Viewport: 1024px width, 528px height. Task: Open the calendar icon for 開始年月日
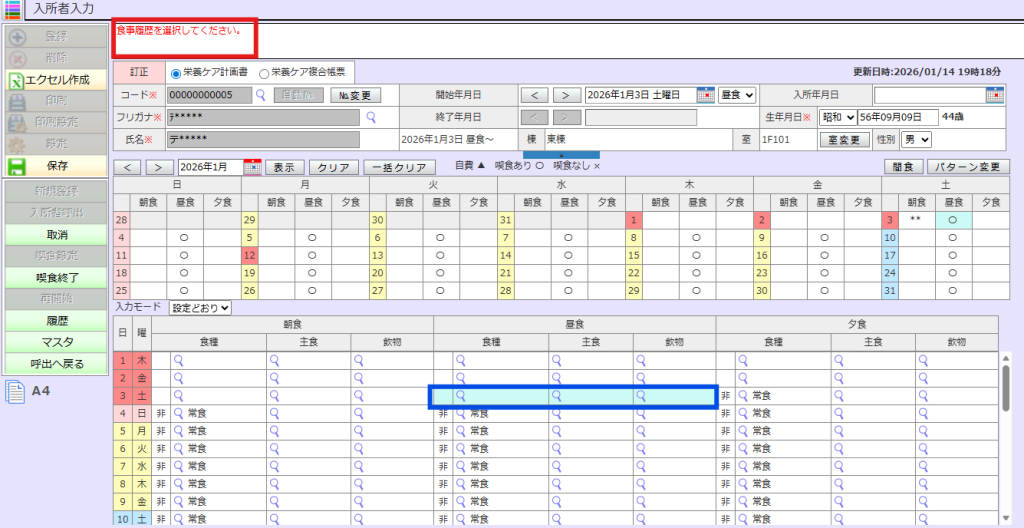[705, 95]
